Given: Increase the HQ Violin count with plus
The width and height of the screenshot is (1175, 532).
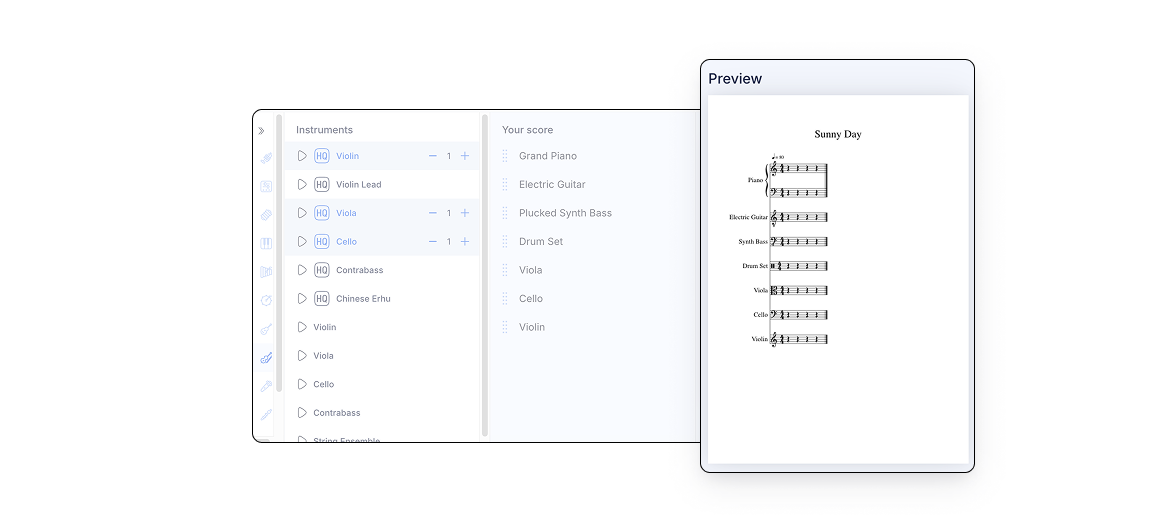Looking at the screenshot, I should pos(465,156).
